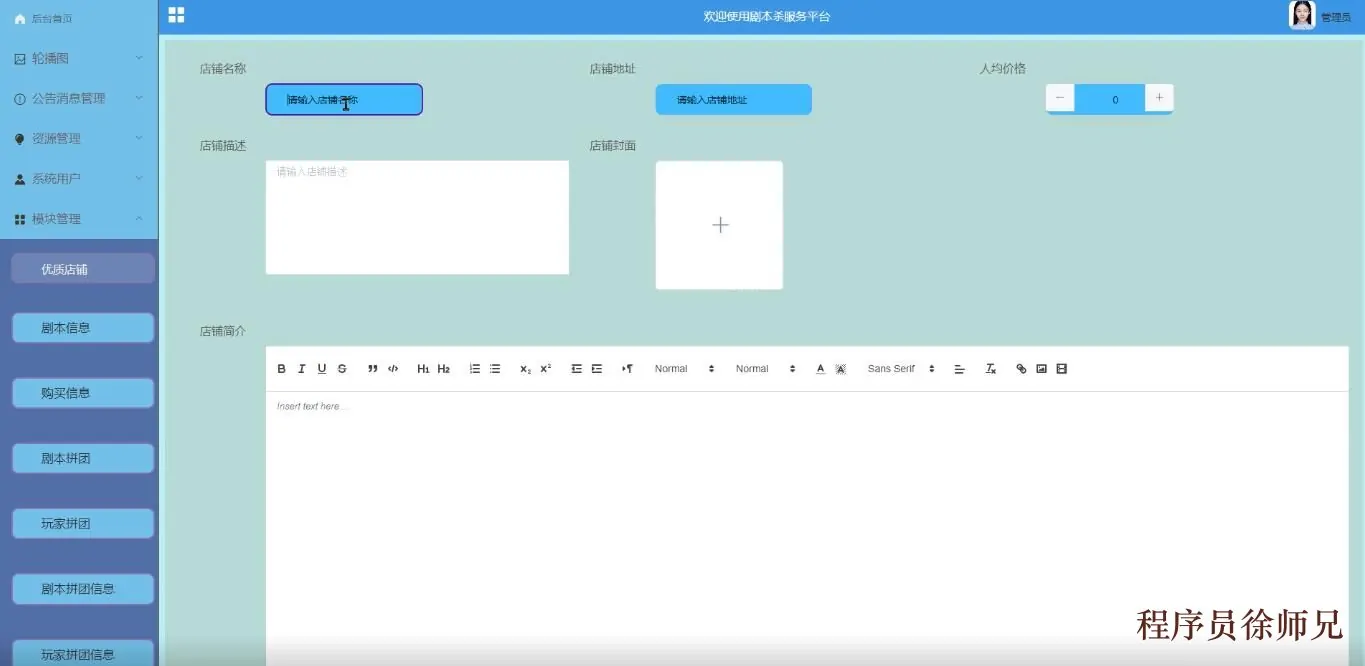This screenshot has height=666, width=1365.
Task: Apply subscript formatting
Action: coord(525,369)
